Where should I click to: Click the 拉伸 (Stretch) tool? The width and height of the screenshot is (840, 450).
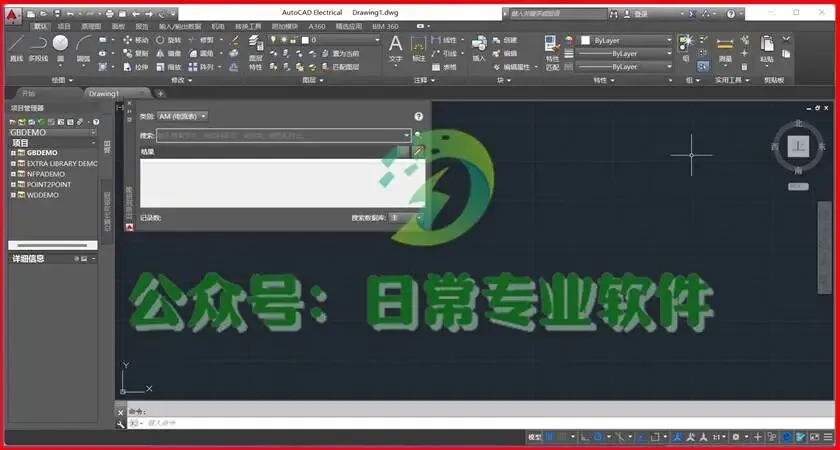coord(136,67)
